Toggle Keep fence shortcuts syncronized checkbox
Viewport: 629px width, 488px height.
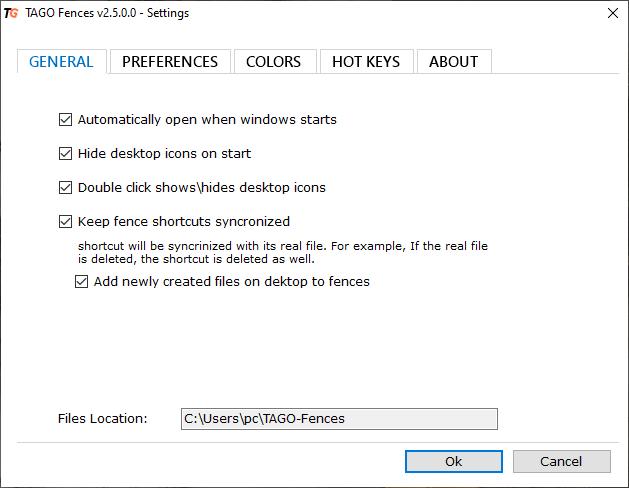[65, 221]
